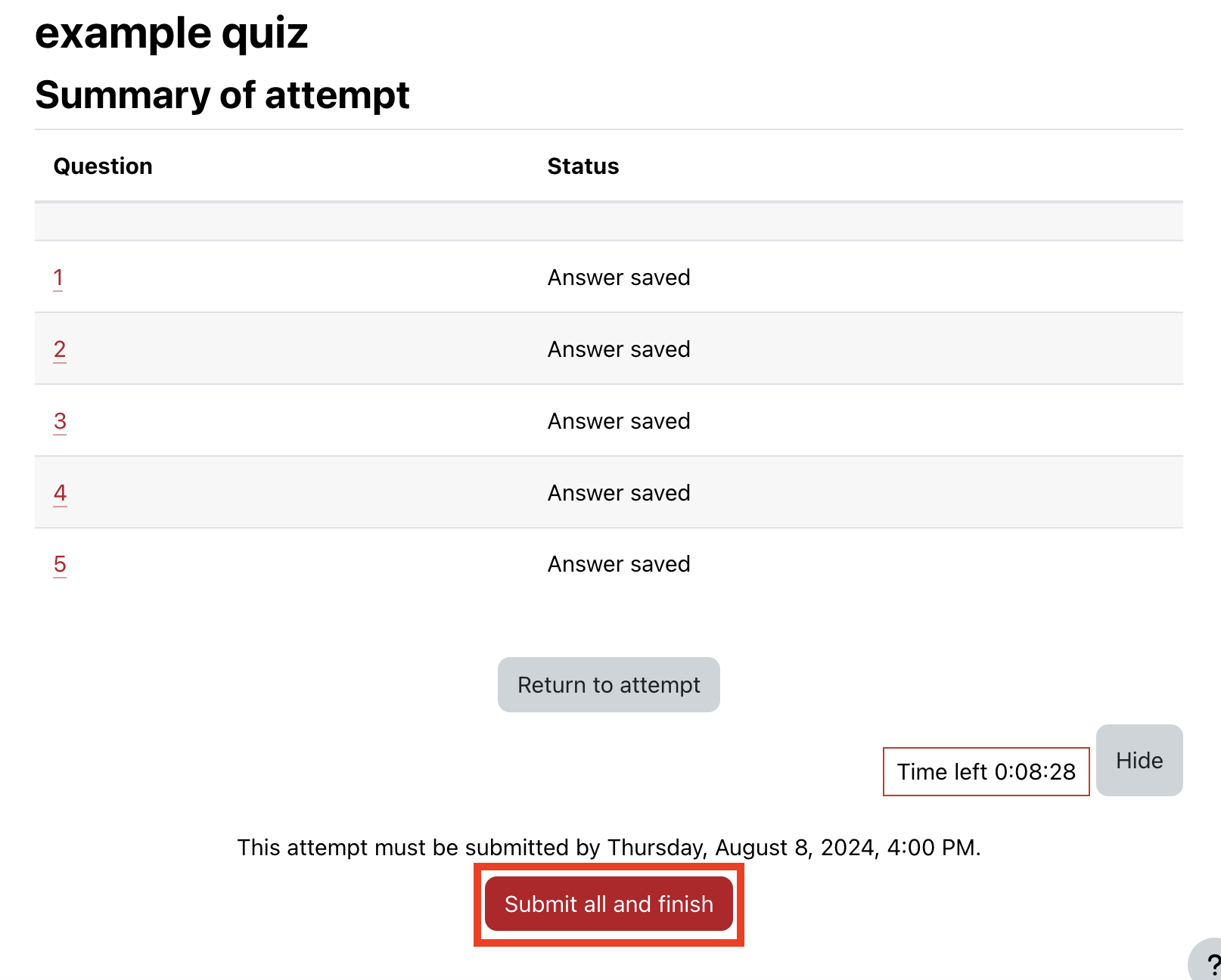The height and width of the screenshot is (980, 1221).
Task: Click Answer saved status for question 2
Action: [619, 349]
